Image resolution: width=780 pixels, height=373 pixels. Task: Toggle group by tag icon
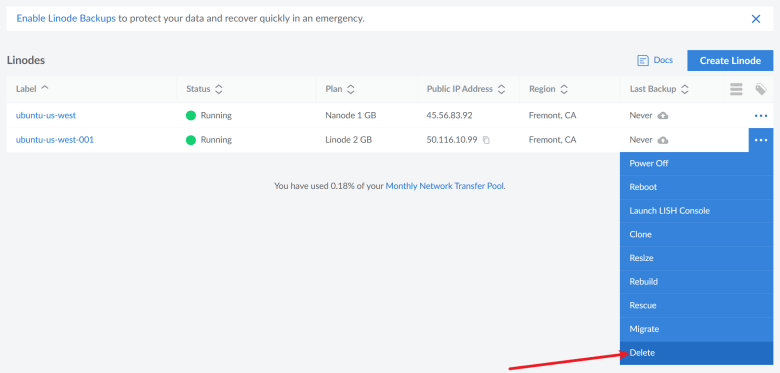[x=761, y=89]
